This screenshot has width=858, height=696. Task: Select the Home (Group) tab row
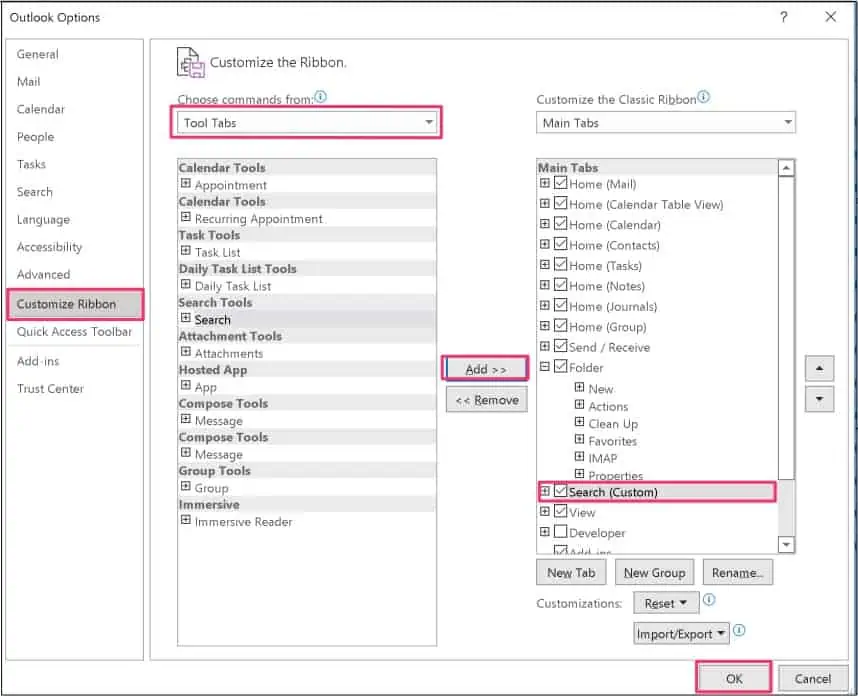click(607, 327)
